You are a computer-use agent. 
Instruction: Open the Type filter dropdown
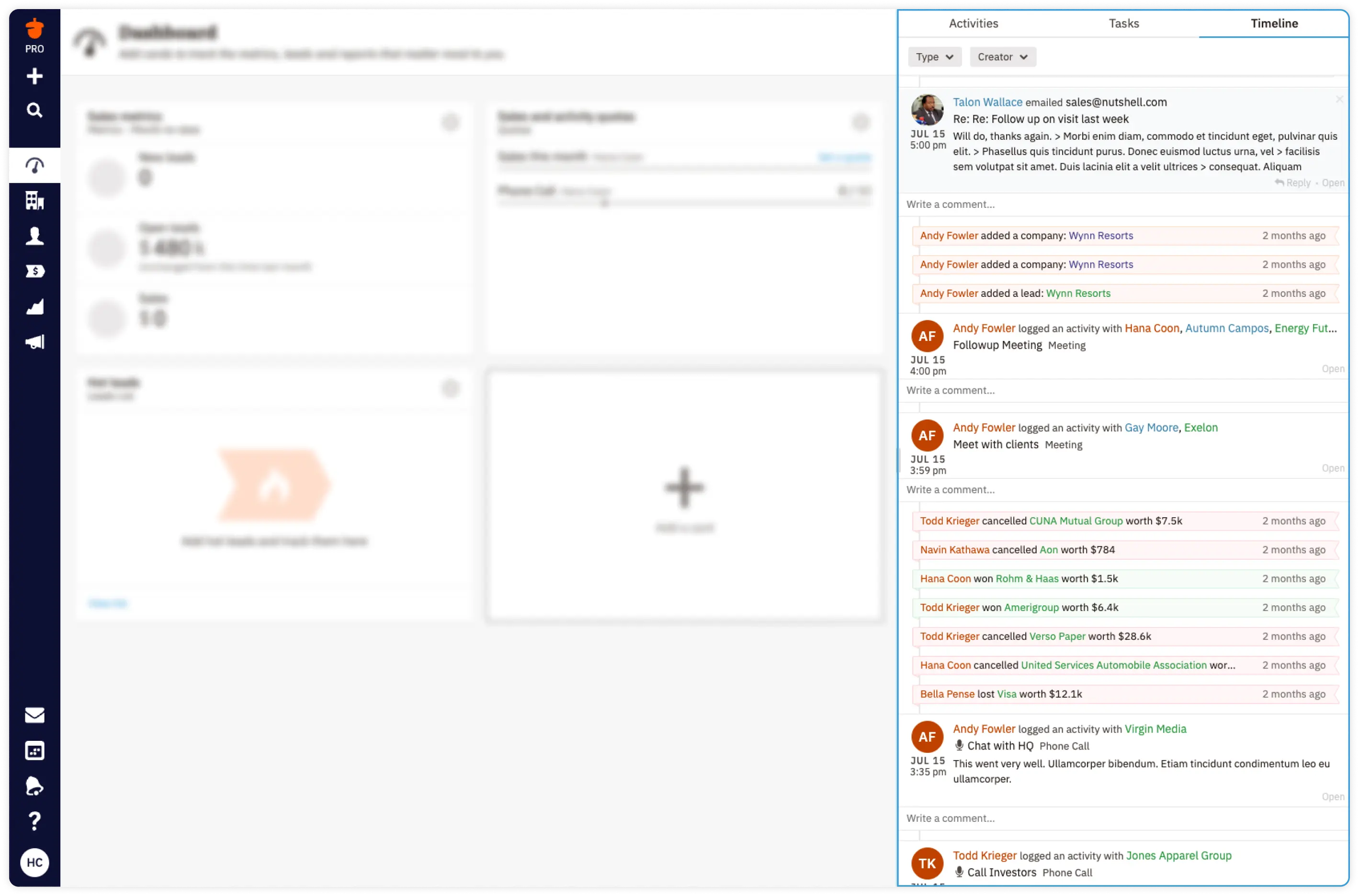pyautogui.click(x=935, y=57)
